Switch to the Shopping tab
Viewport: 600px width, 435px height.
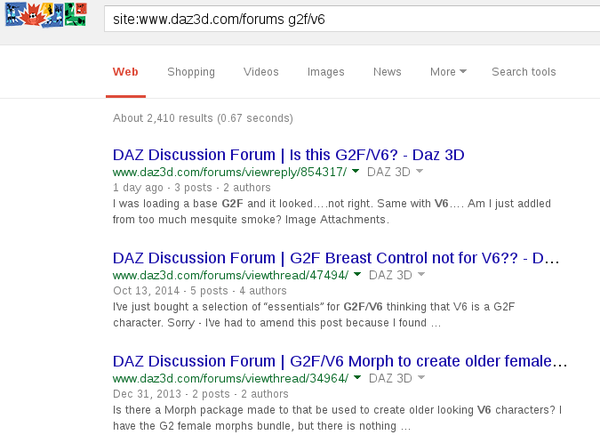[191, 72]
